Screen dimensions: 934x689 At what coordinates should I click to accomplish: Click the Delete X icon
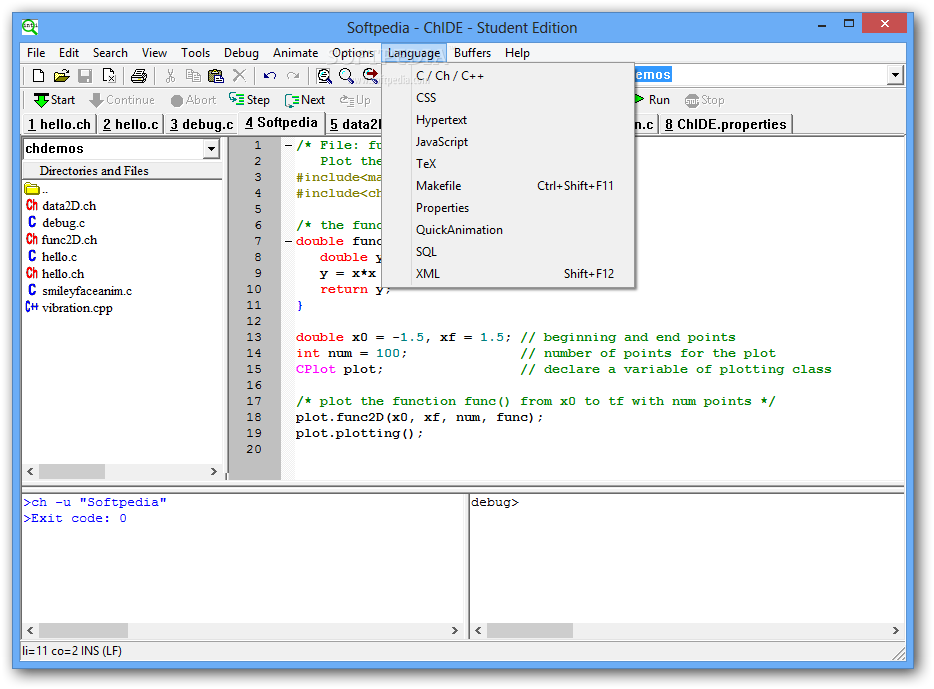[239, 76]
